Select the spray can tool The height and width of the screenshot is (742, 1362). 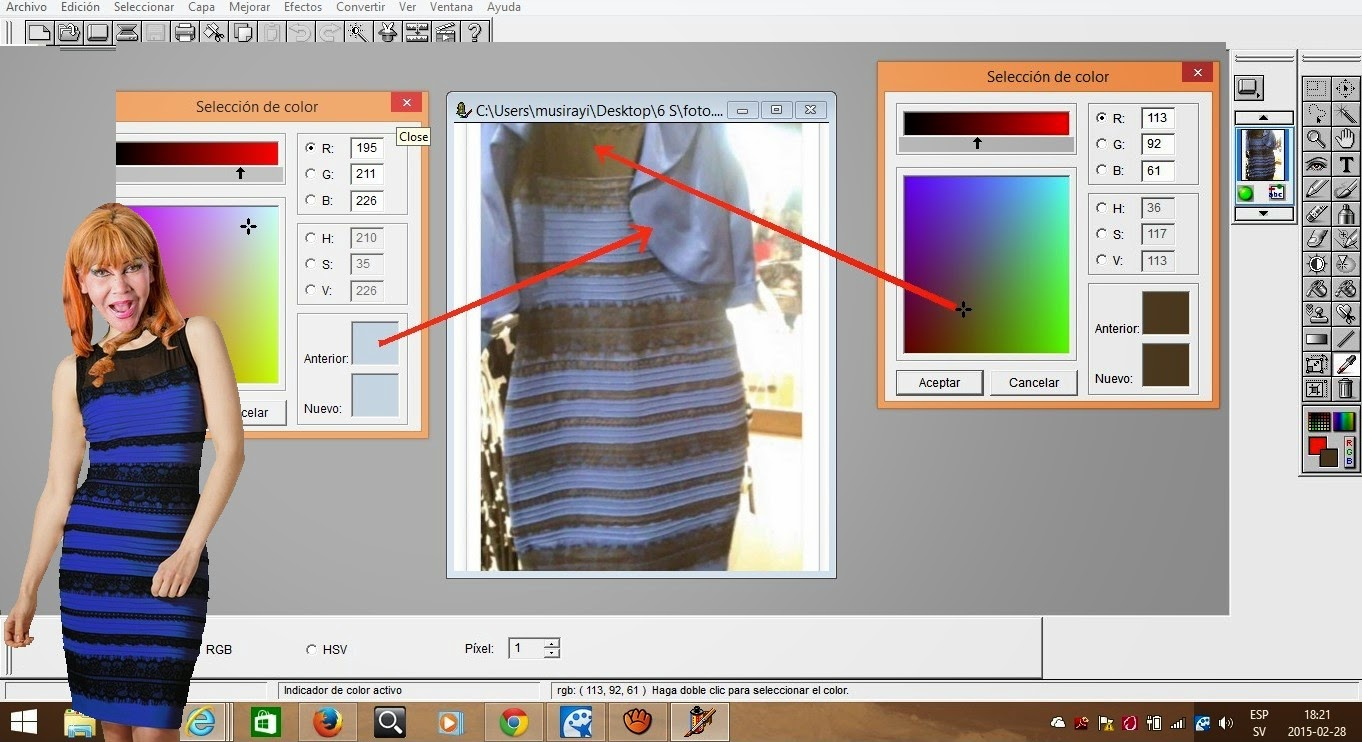[x=1346, y=214]
